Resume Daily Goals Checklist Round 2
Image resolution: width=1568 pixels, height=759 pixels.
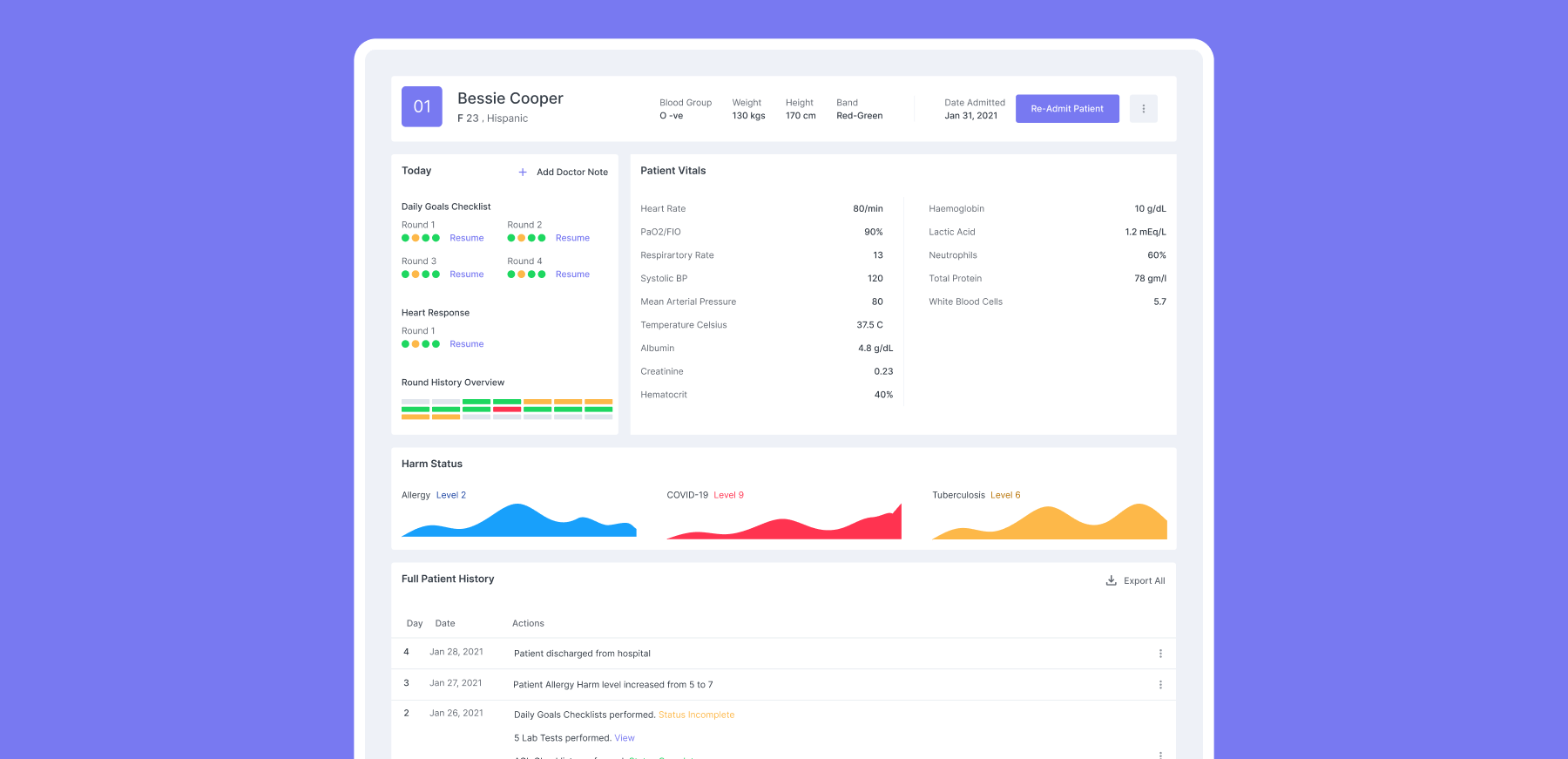coord(572,238)
